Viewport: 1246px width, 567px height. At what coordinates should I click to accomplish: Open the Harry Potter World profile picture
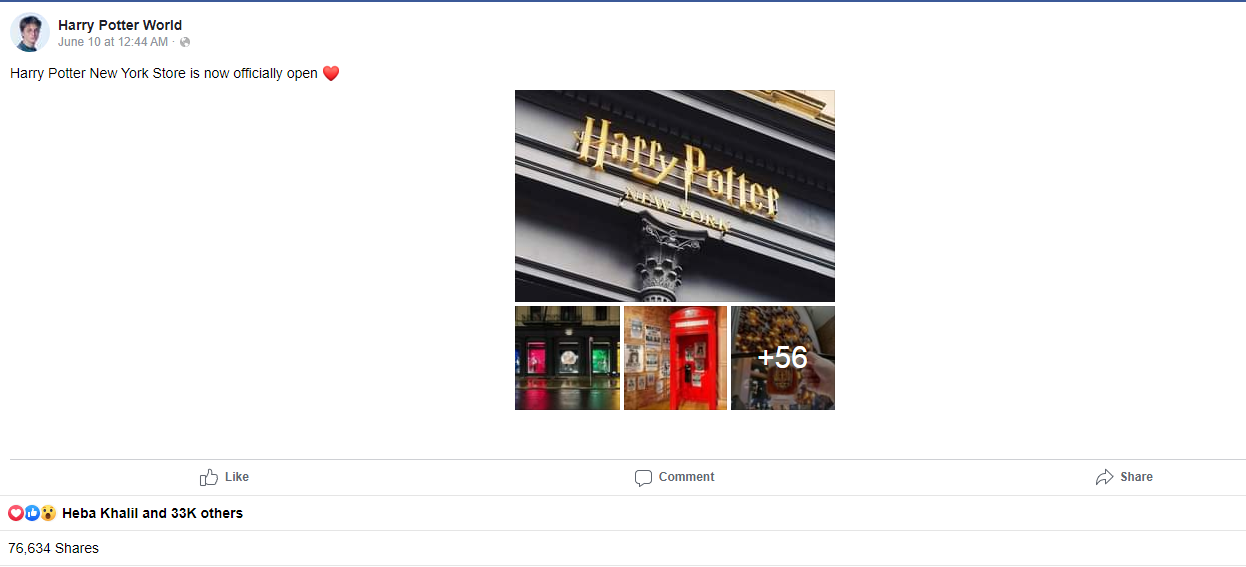tap(30, 32)
